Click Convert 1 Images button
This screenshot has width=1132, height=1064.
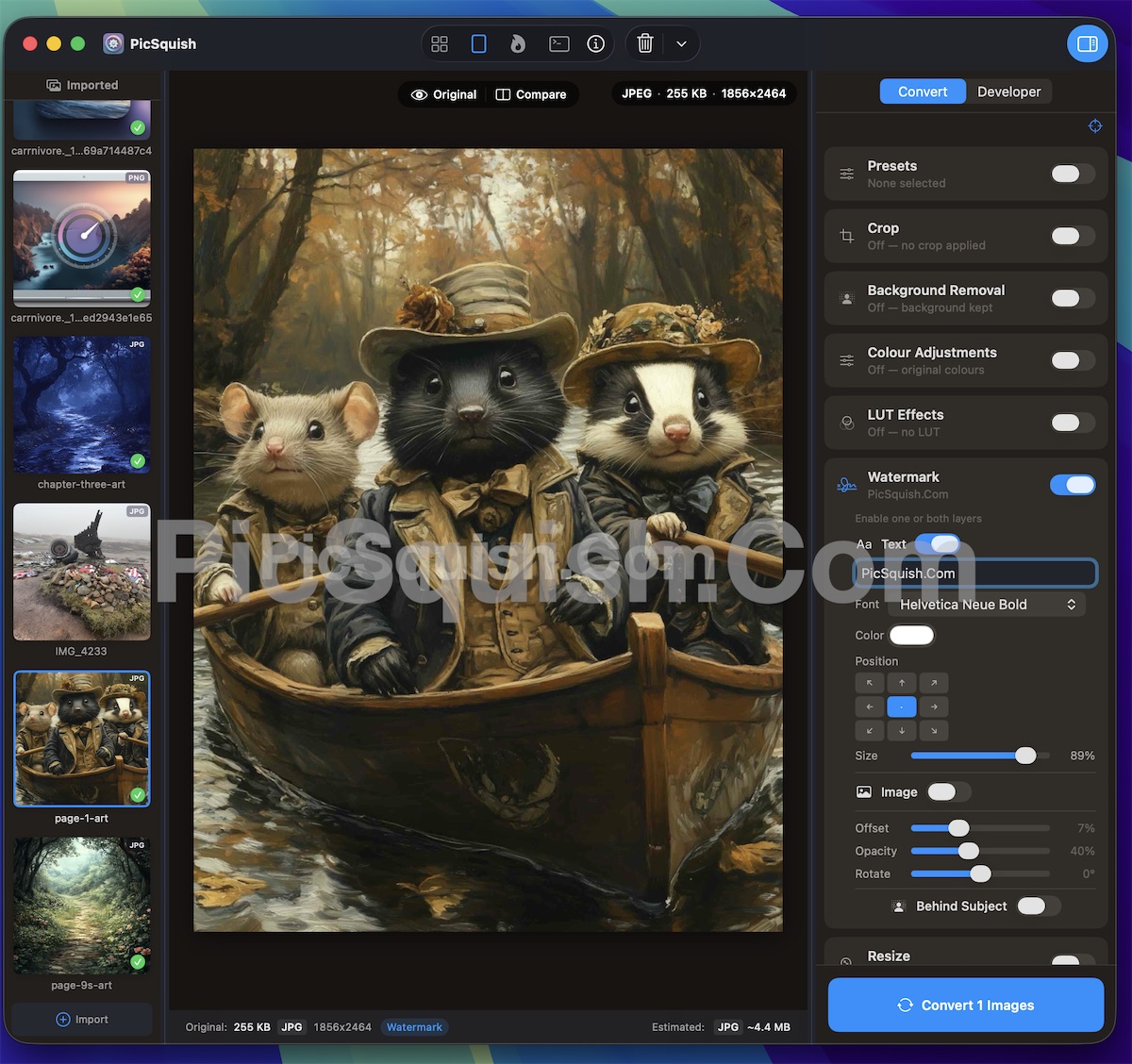coord(966,1005)
